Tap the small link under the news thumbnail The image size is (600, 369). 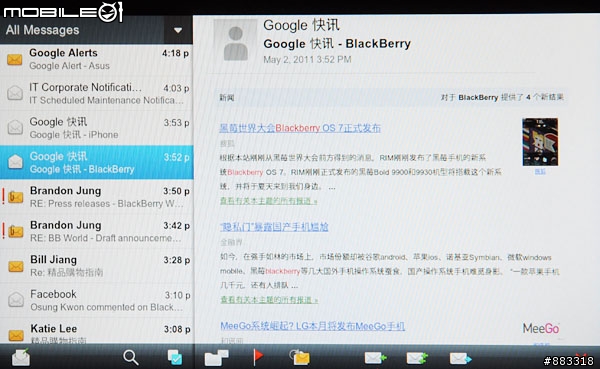[540, 172]
